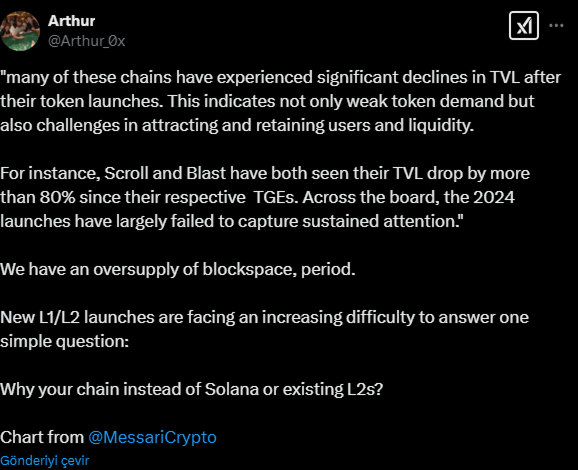Click the New L1/L2 launches paragraph

tap(264, 329)
